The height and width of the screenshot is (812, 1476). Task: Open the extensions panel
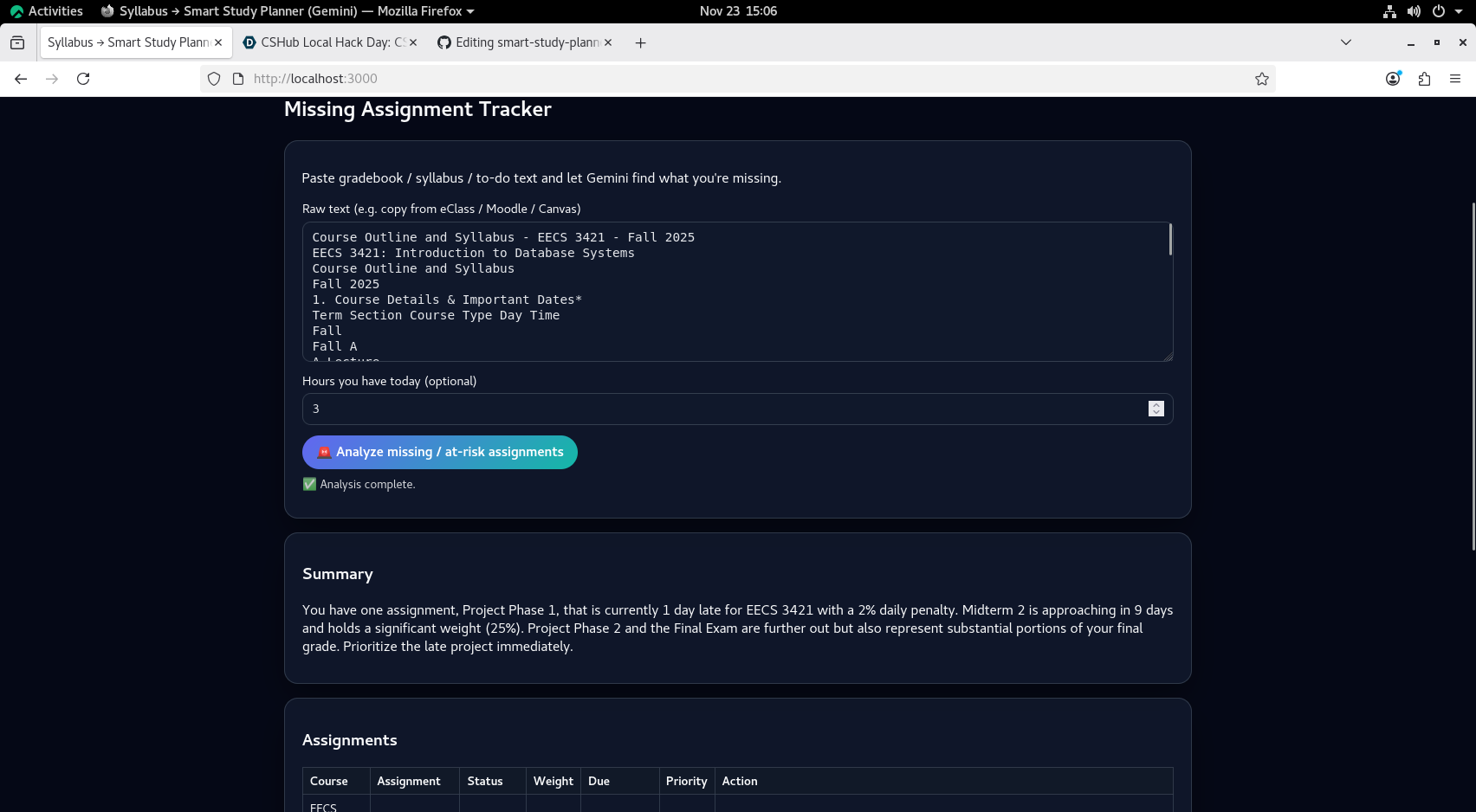click(x=1424, y=79)
